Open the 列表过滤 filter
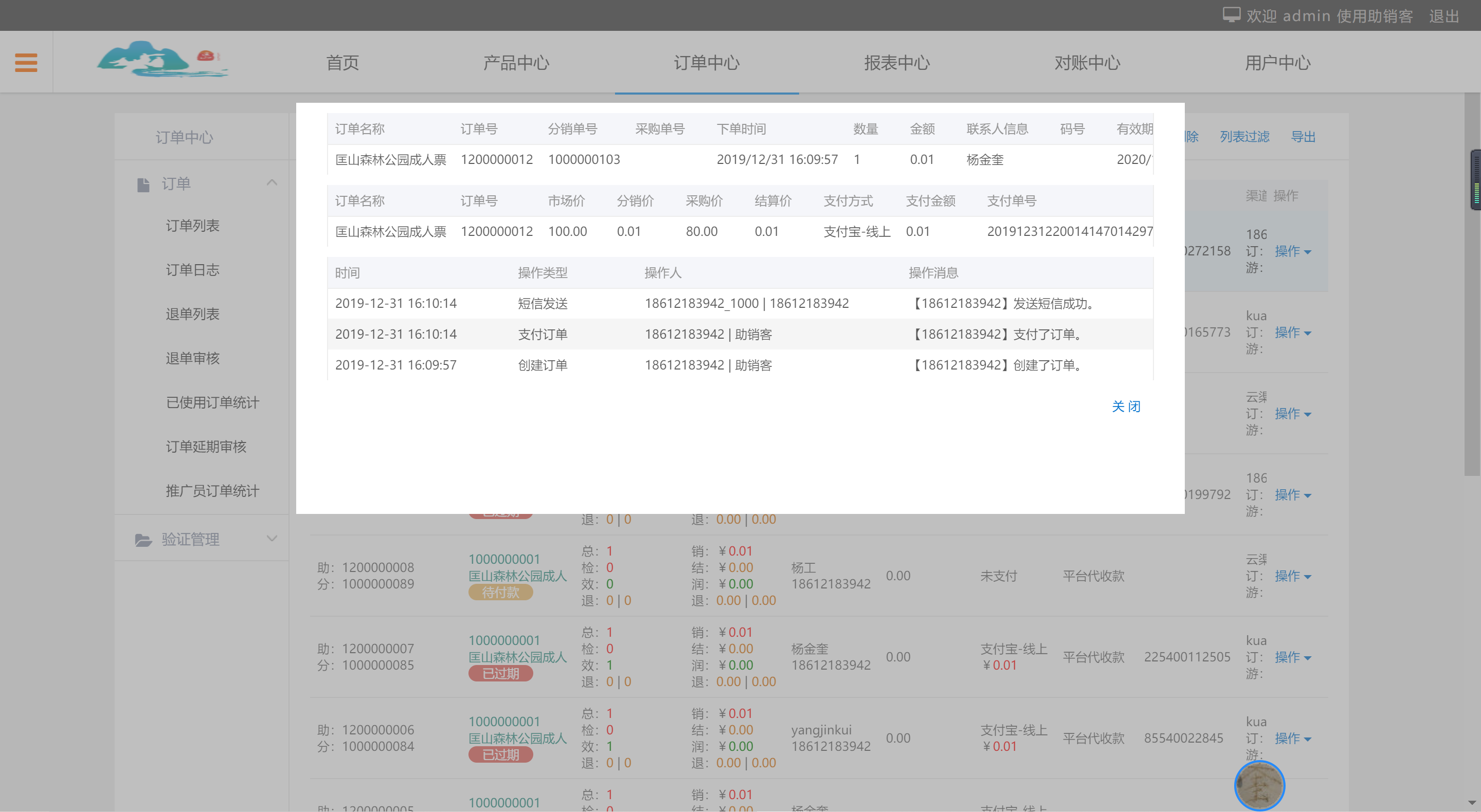1481x812 pixels. (x=1244, y=137)
